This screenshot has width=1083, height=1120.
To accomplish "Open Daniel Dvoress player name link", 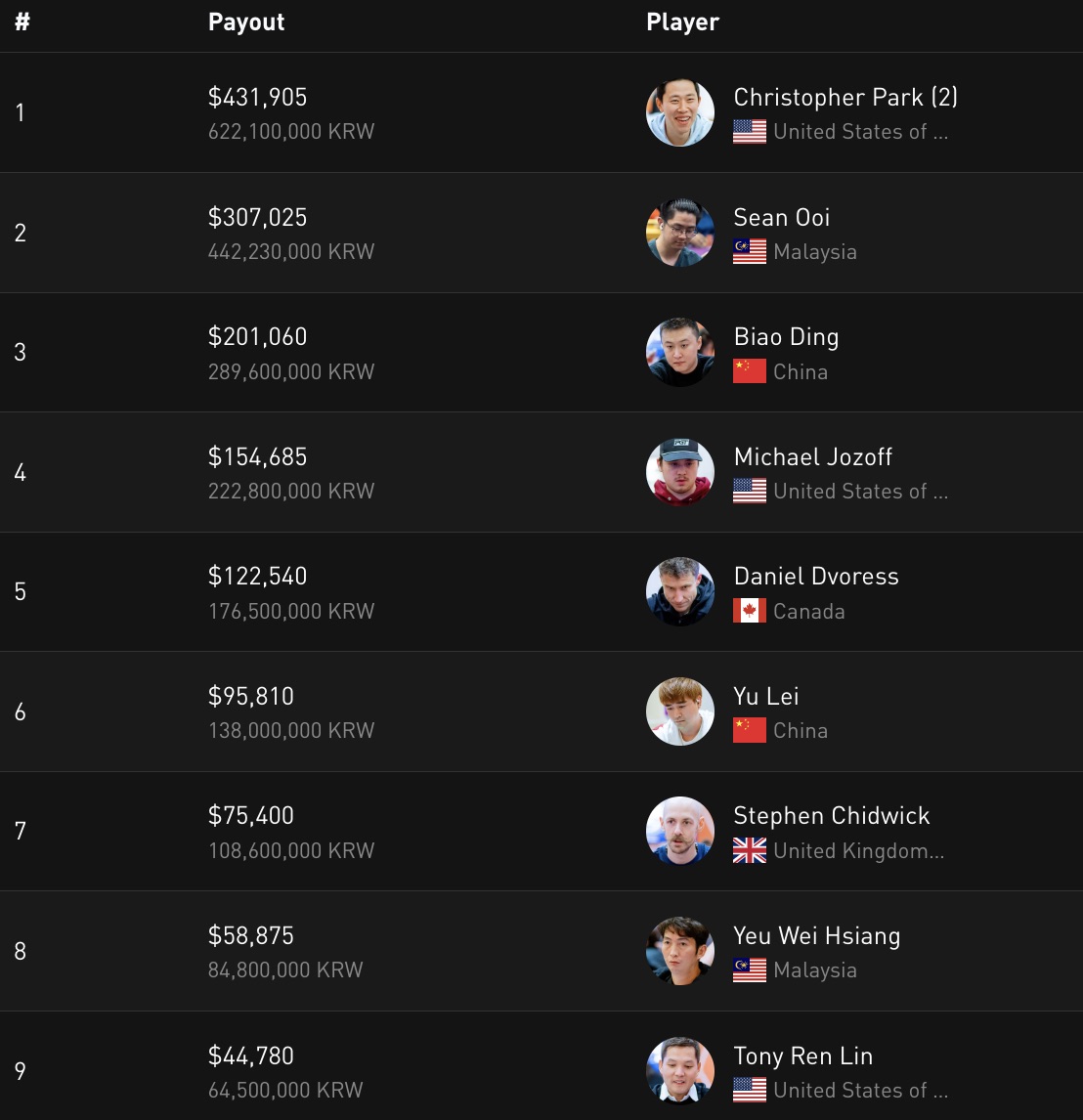I will [816, 577].
